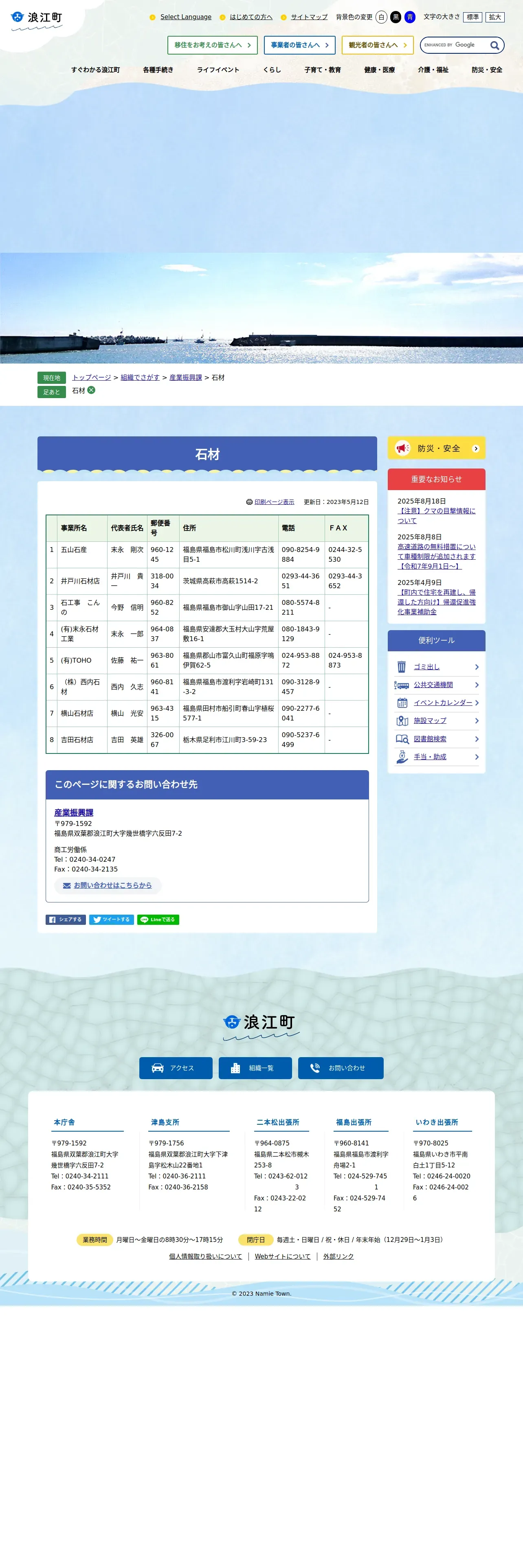Click the calendar icon for イベントカレンダー
The height and width of the screenshot is (1568, 523).
[402, 703]
